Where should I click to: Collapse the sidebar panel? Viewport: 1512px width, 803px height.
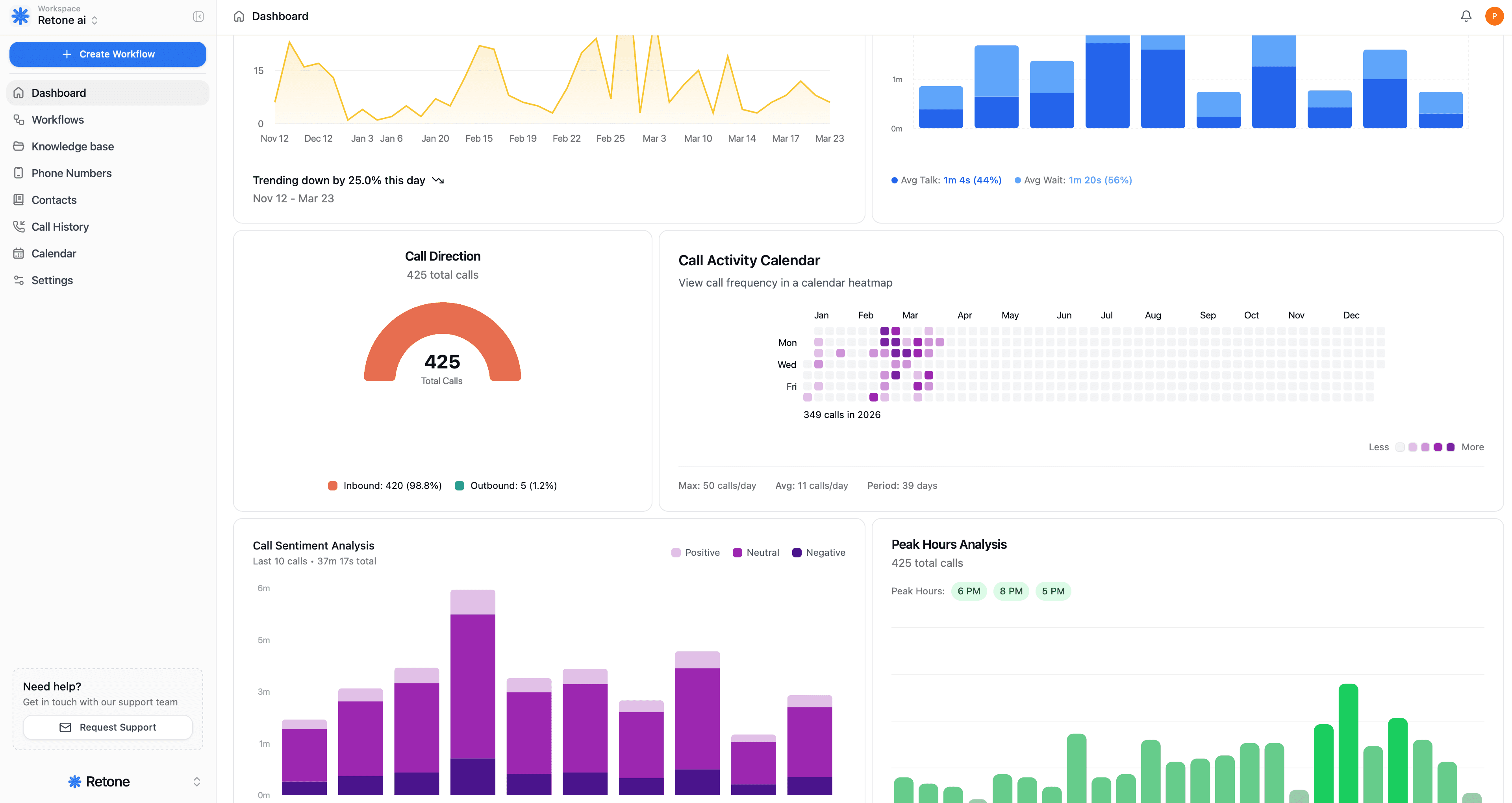[198, 17]
